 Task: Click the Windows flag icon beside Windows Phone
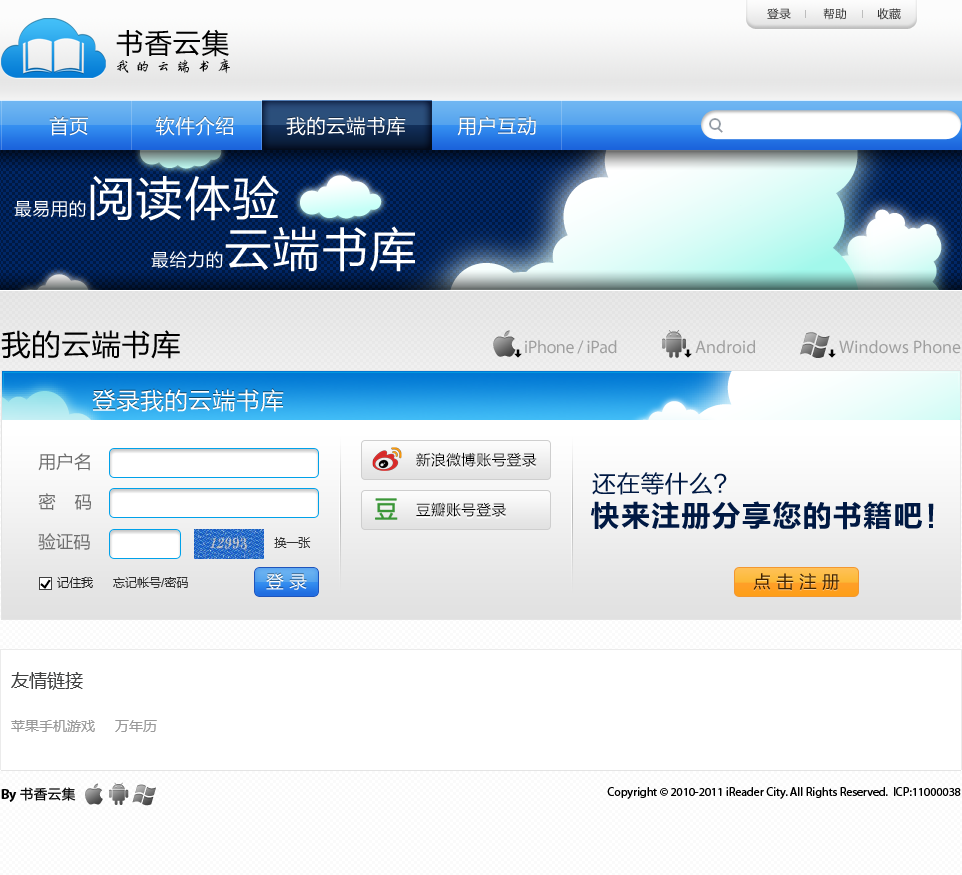tap(817, 345)
